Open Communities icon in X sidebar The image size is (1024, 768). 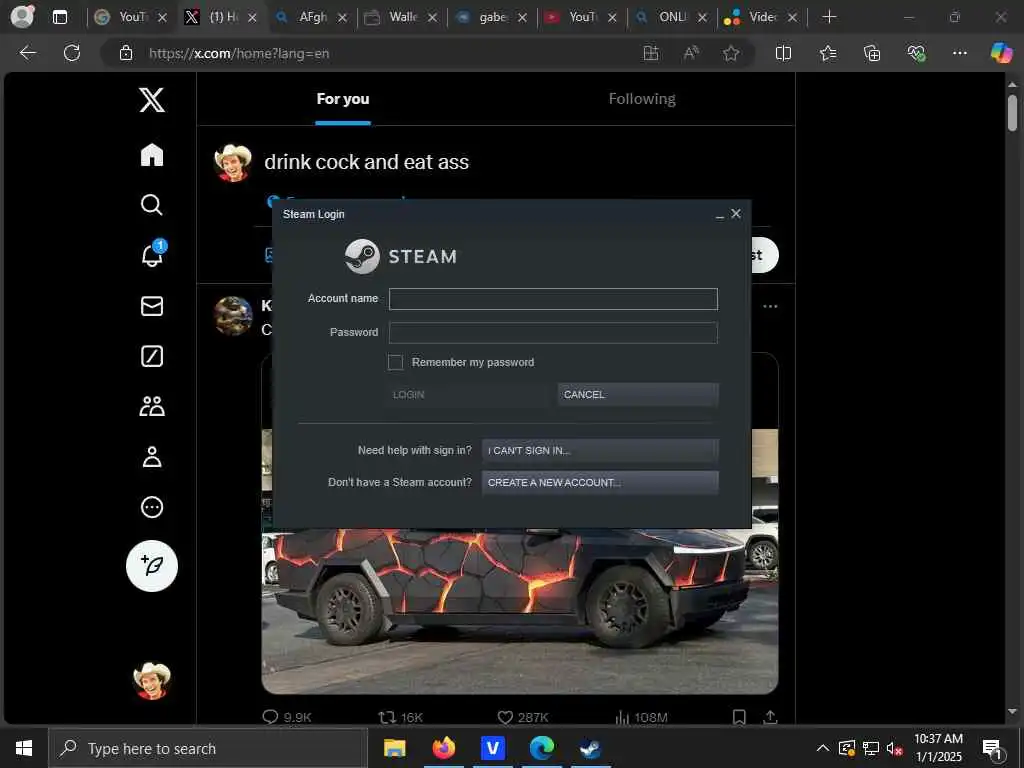[152, 406]
